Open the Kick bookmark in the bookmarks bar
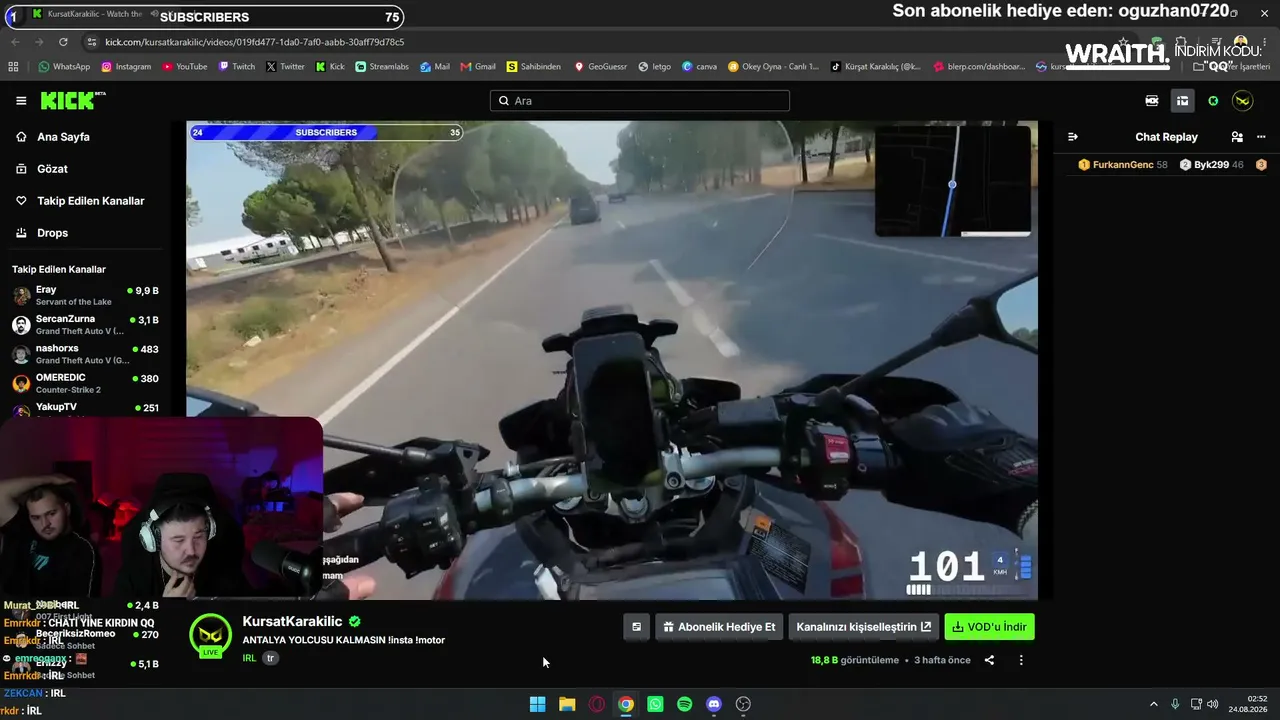1280x720 pixels. click(x=330, y=67)
